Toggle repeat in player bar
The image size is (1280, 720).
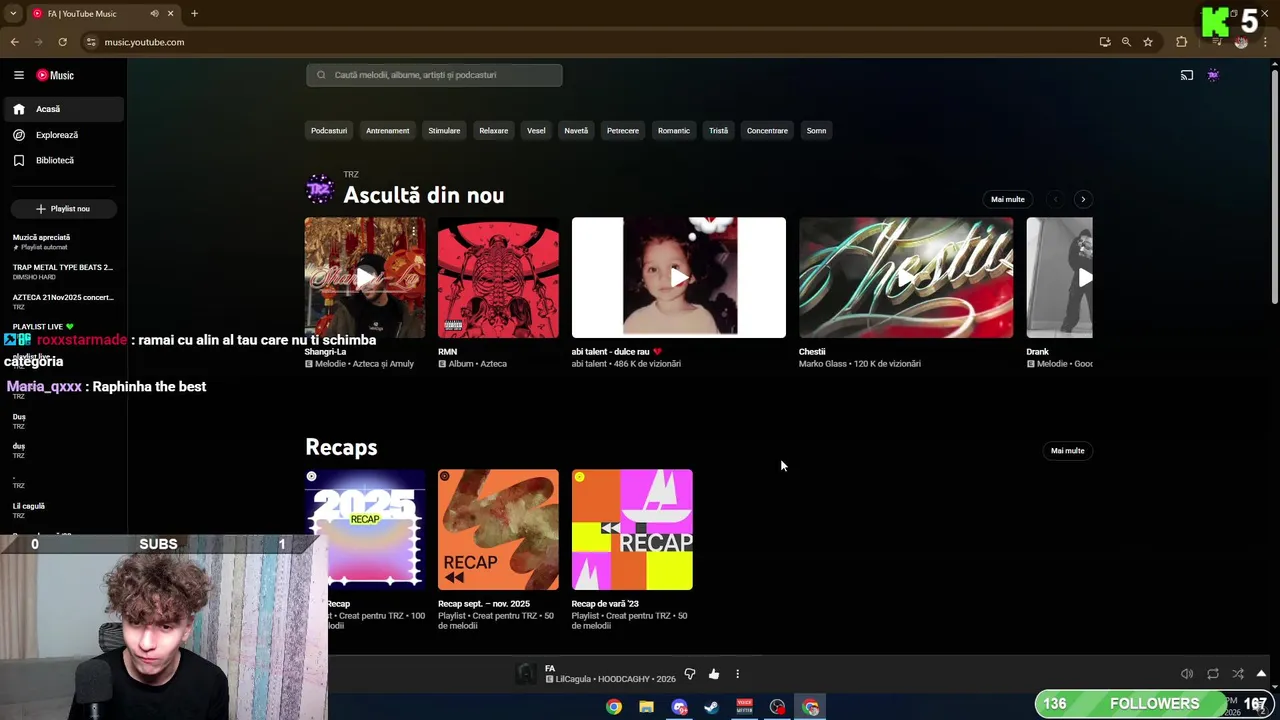tap(1213, 674)
